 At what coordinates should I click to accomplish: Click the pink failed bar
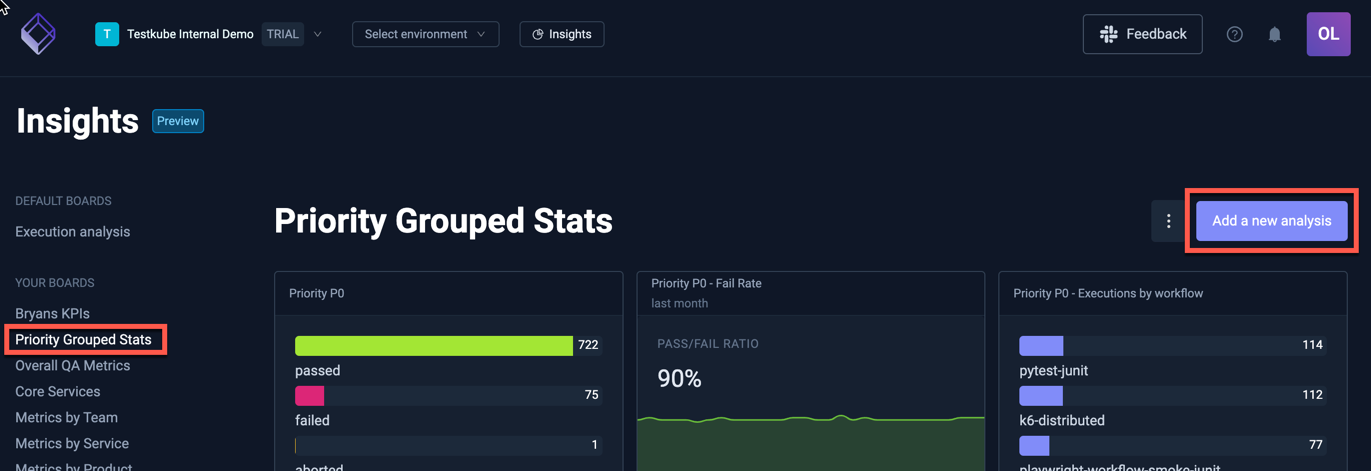tap(310, 396)
